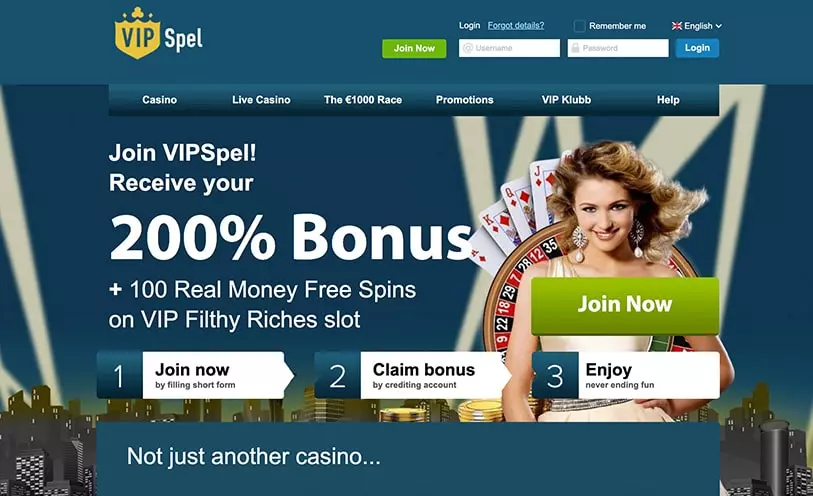The width and height of the screenshot is (813, 496).
Task: Expand the English language dropdown
Action: point(697,26)
